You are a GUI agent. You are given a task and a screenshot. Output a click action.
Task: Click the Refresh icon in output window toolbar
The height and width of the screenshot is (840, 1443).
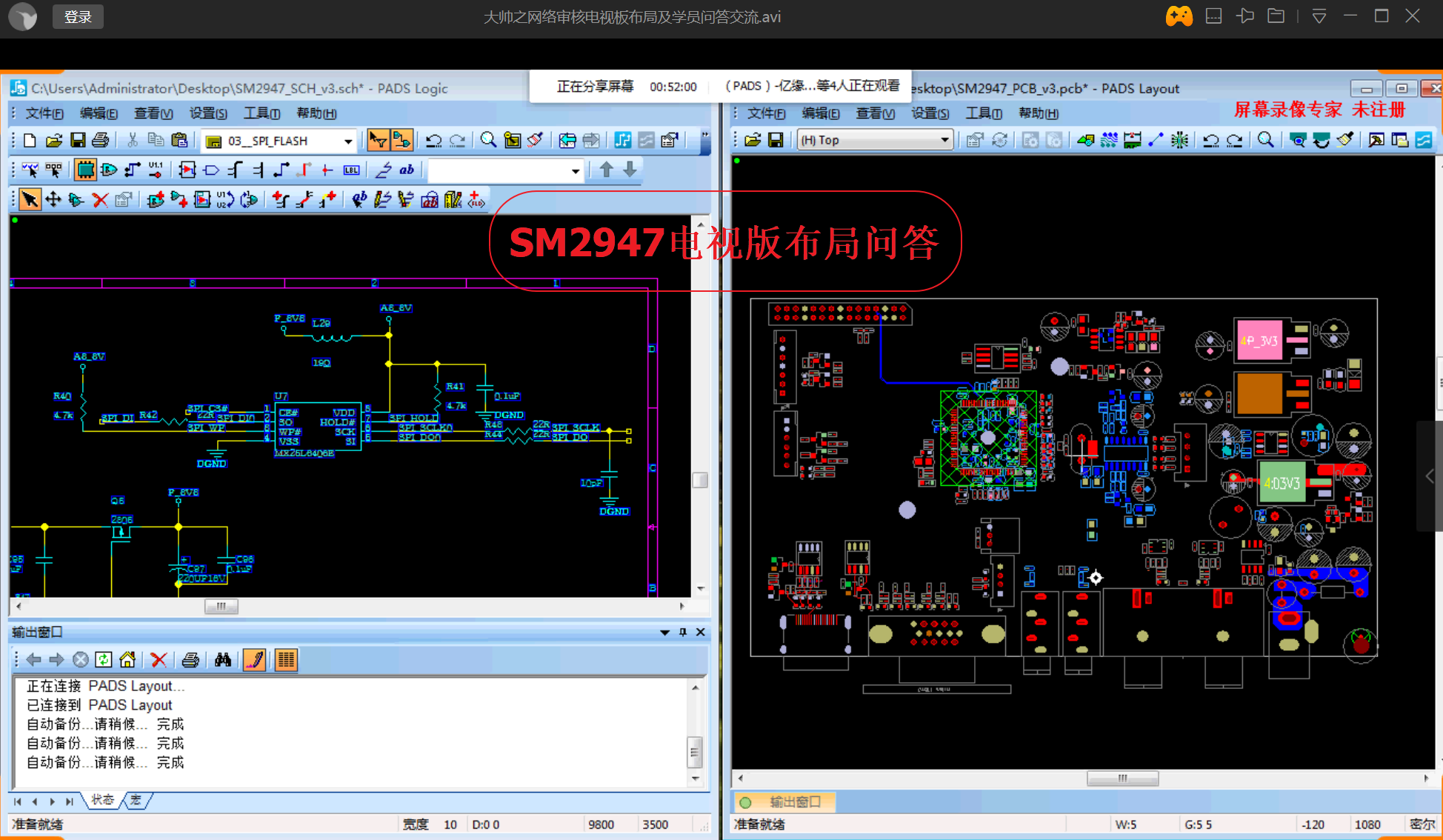104,659
